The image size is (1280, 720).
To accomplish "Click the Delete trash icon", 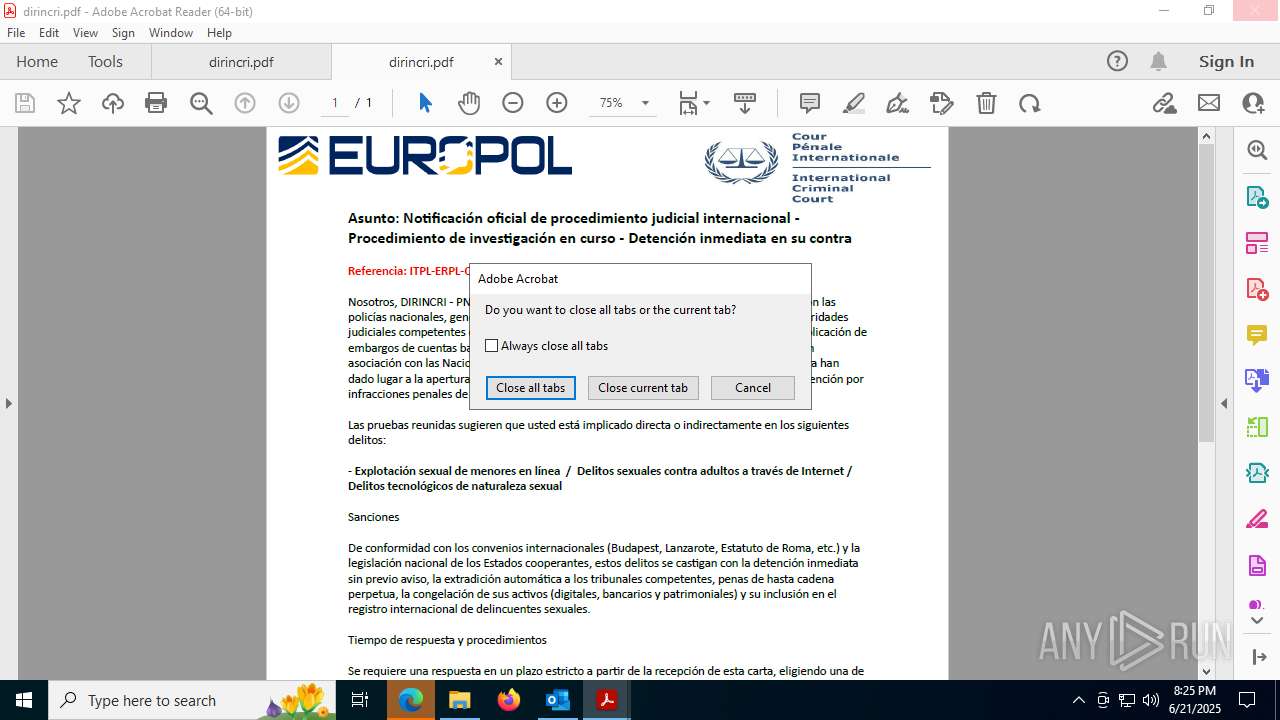I will [x=986, y=103].
